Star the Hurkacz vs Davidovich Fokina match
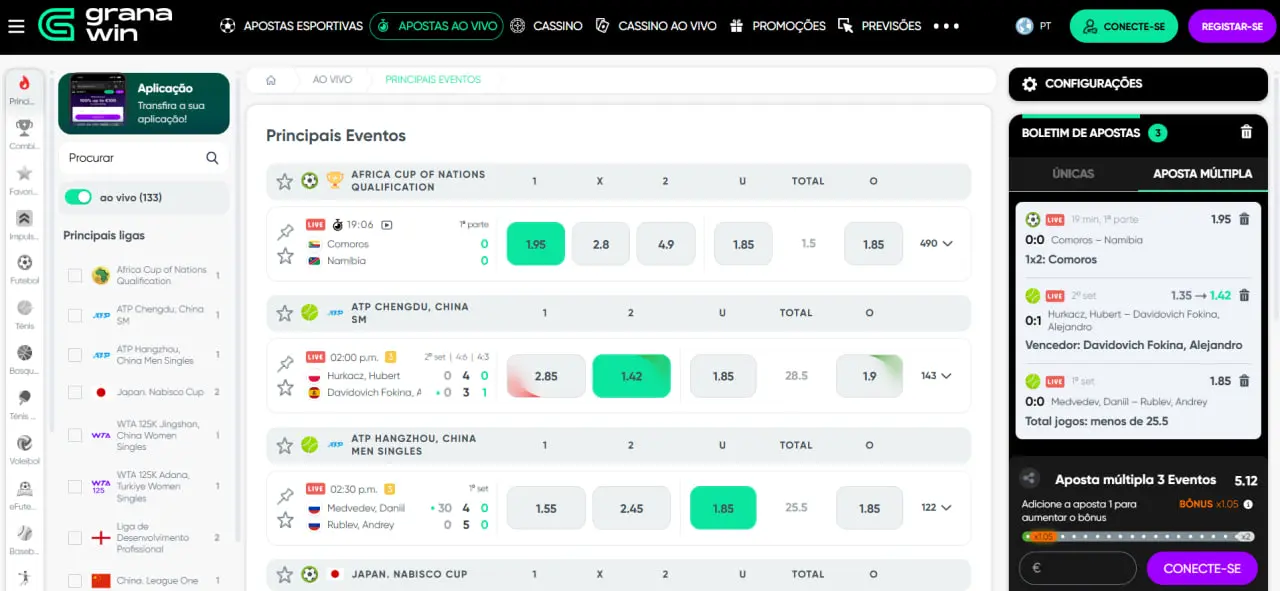This screenshot has height=591, width=1280. pos(285,387)
